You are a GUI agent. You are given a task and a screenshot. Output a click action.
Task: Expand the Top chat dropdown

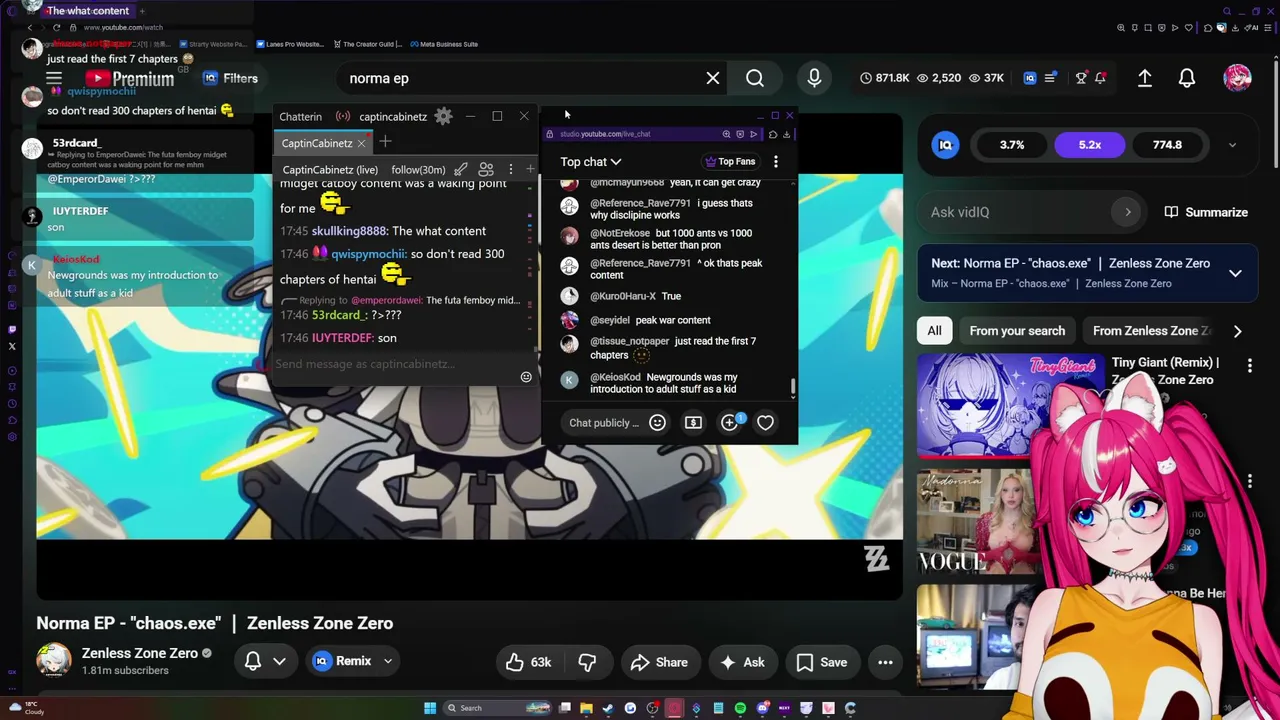point(590,161)
